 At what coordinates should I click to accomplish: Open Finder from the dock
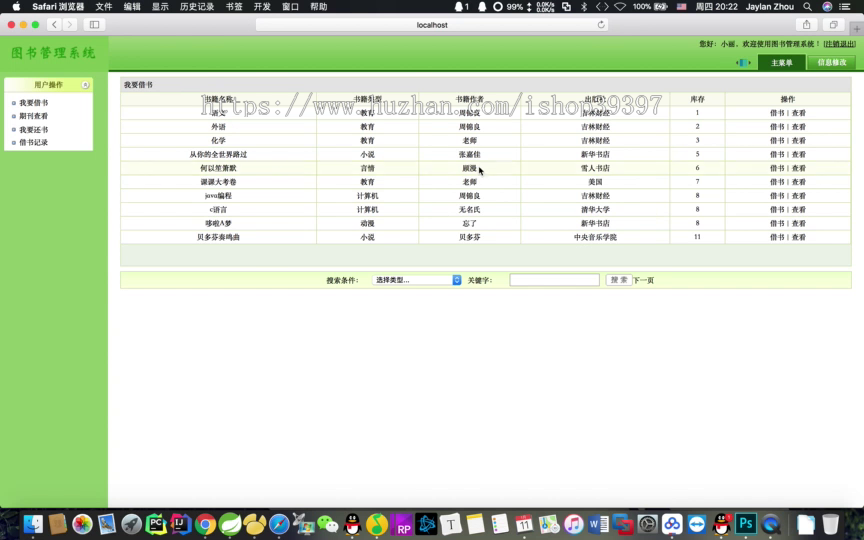pyautogui.click(x=33, y=524)
